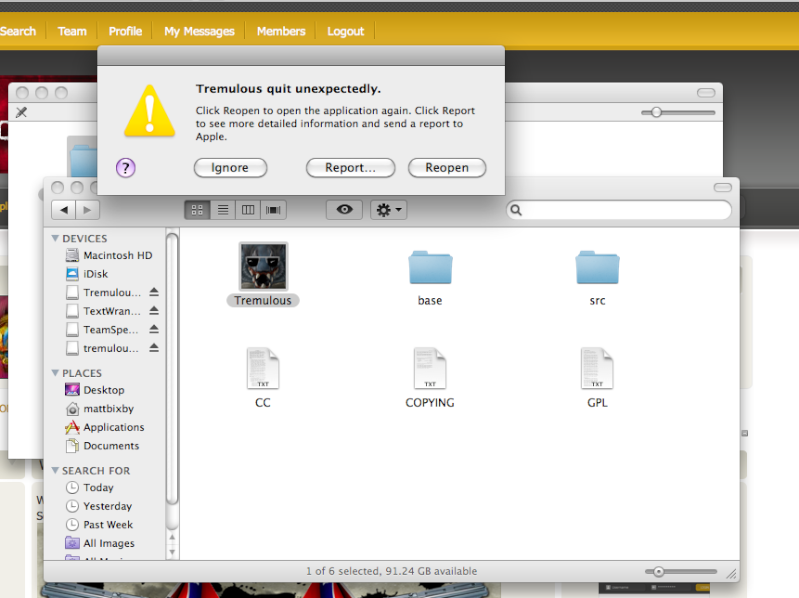Eject the TeamSpe... volume
799x598 pixels.
click(154, 330)
